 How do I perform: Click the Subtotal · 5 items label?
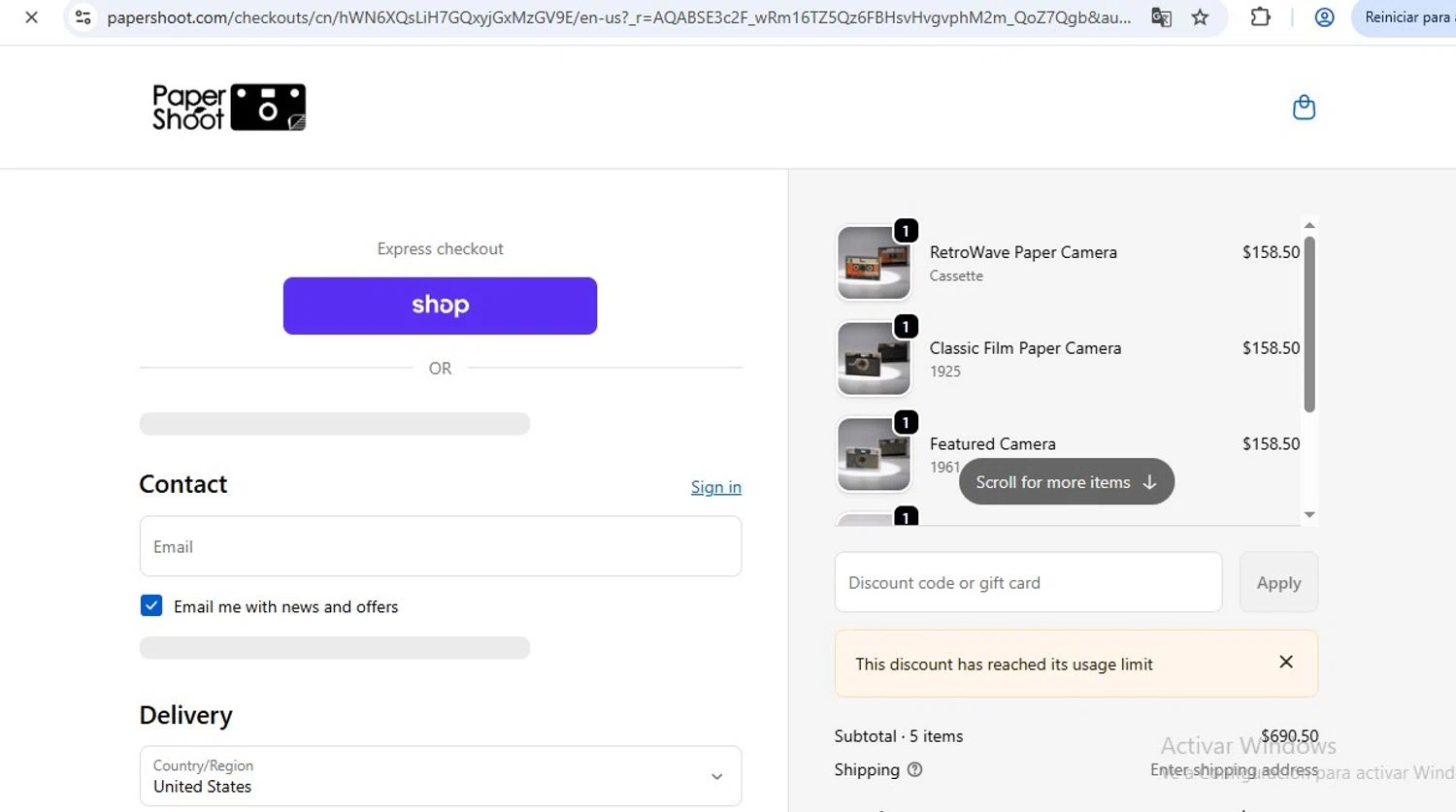(899, 736)
